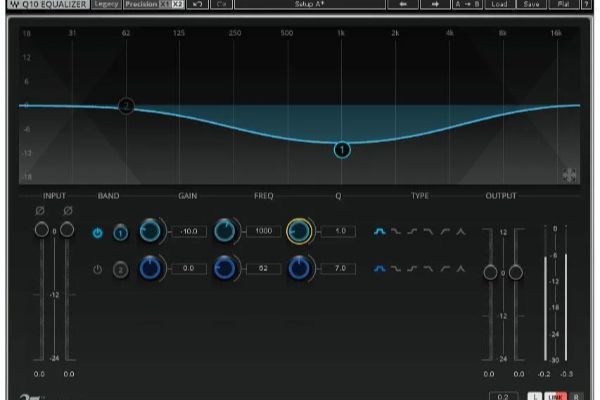
Task: Enable band 2 power button
Action: point(98,269)
